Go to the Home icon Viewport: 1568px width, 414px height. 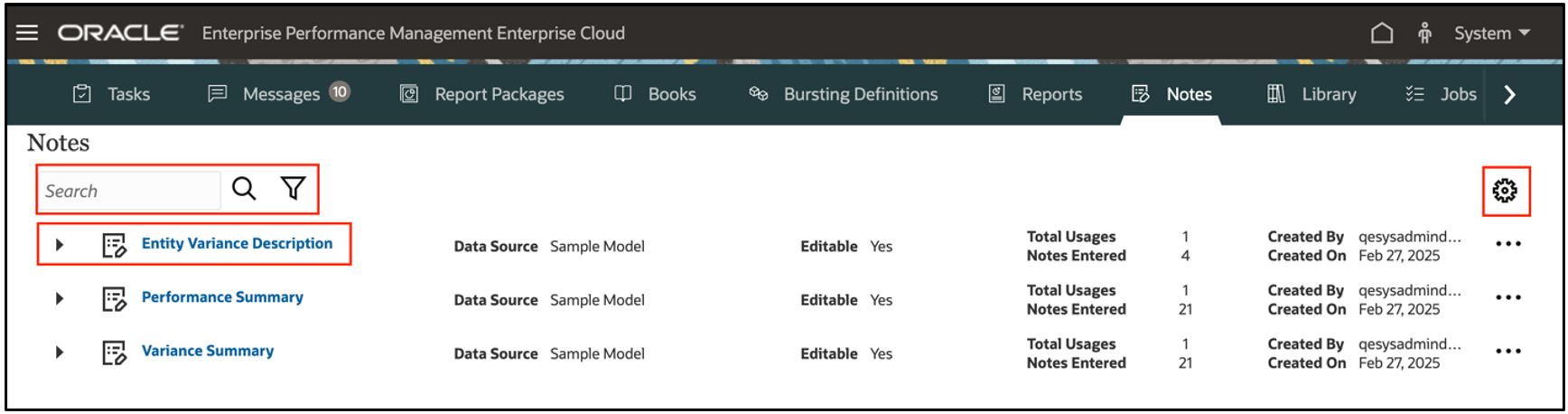[x=1381, y=33]
